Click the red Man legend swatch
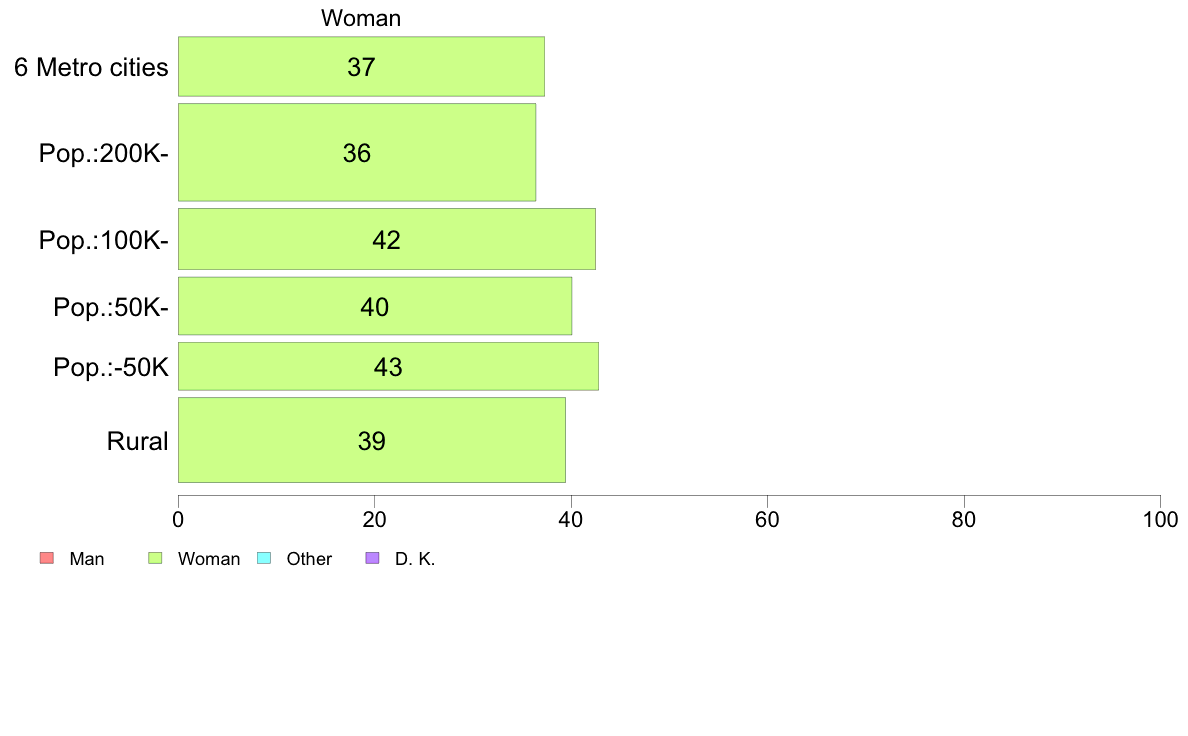This screenshot has width=1188, height=736. (x=47, y=559)
